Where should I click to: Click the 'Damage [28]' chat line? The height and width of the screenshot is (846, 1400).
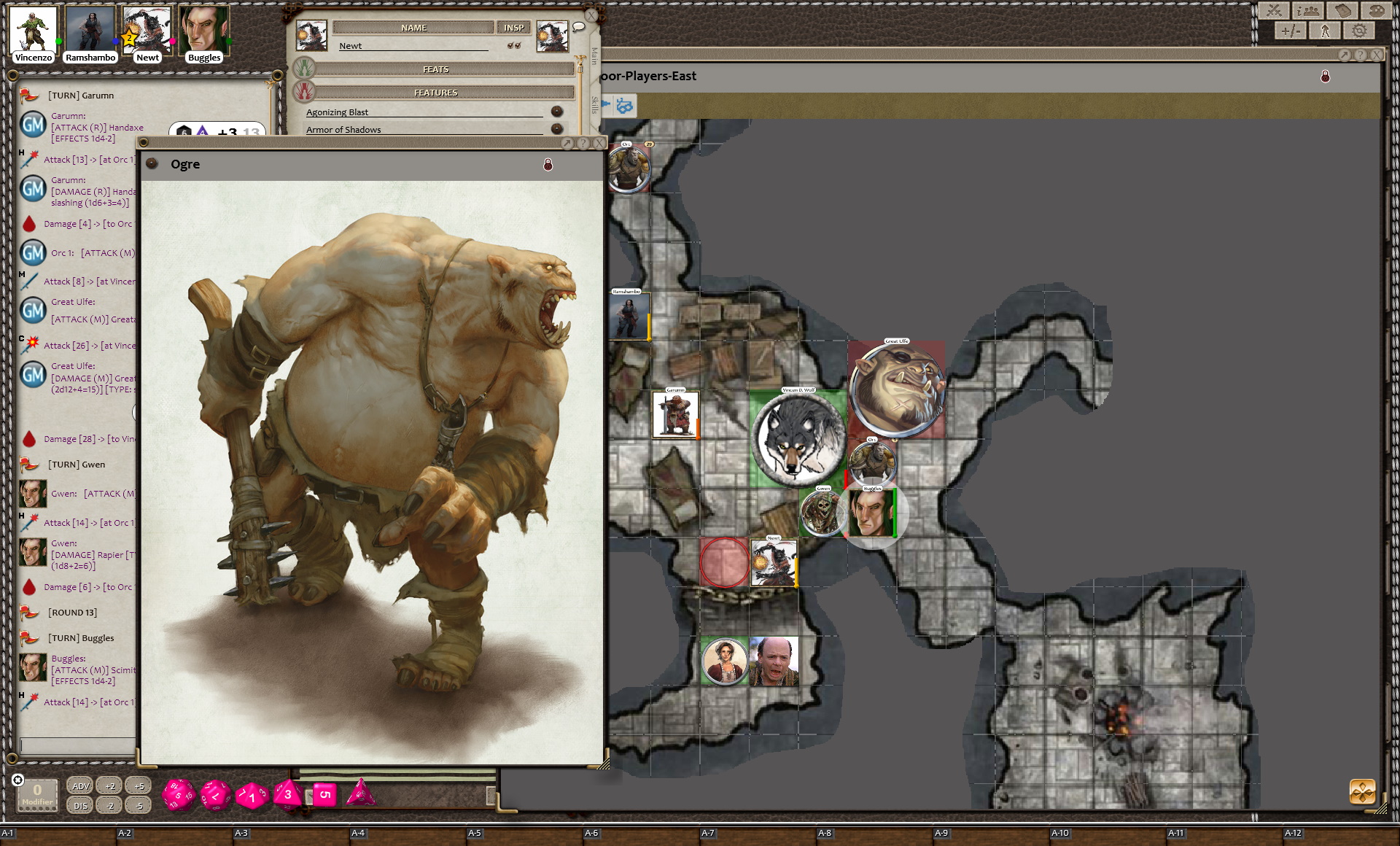89,439
